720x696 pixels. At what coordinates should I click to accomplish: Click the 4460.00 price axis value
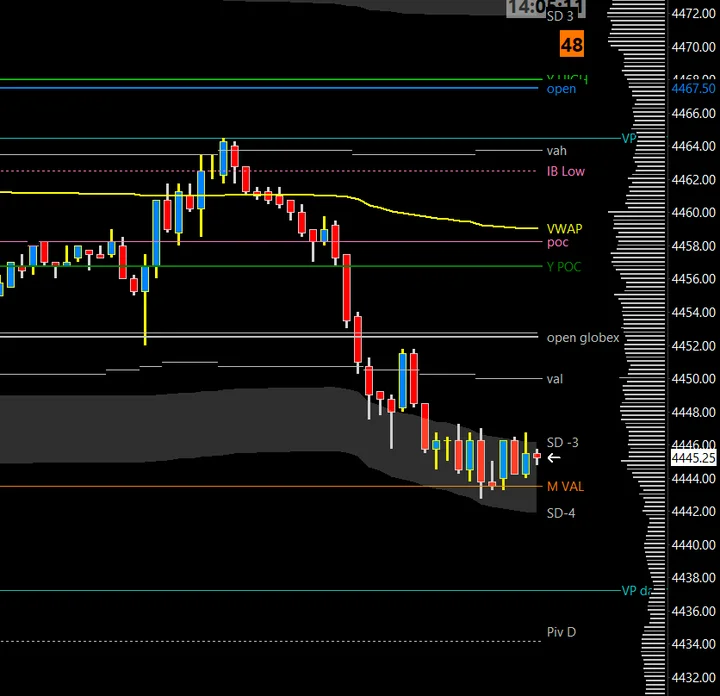[693, 213]
